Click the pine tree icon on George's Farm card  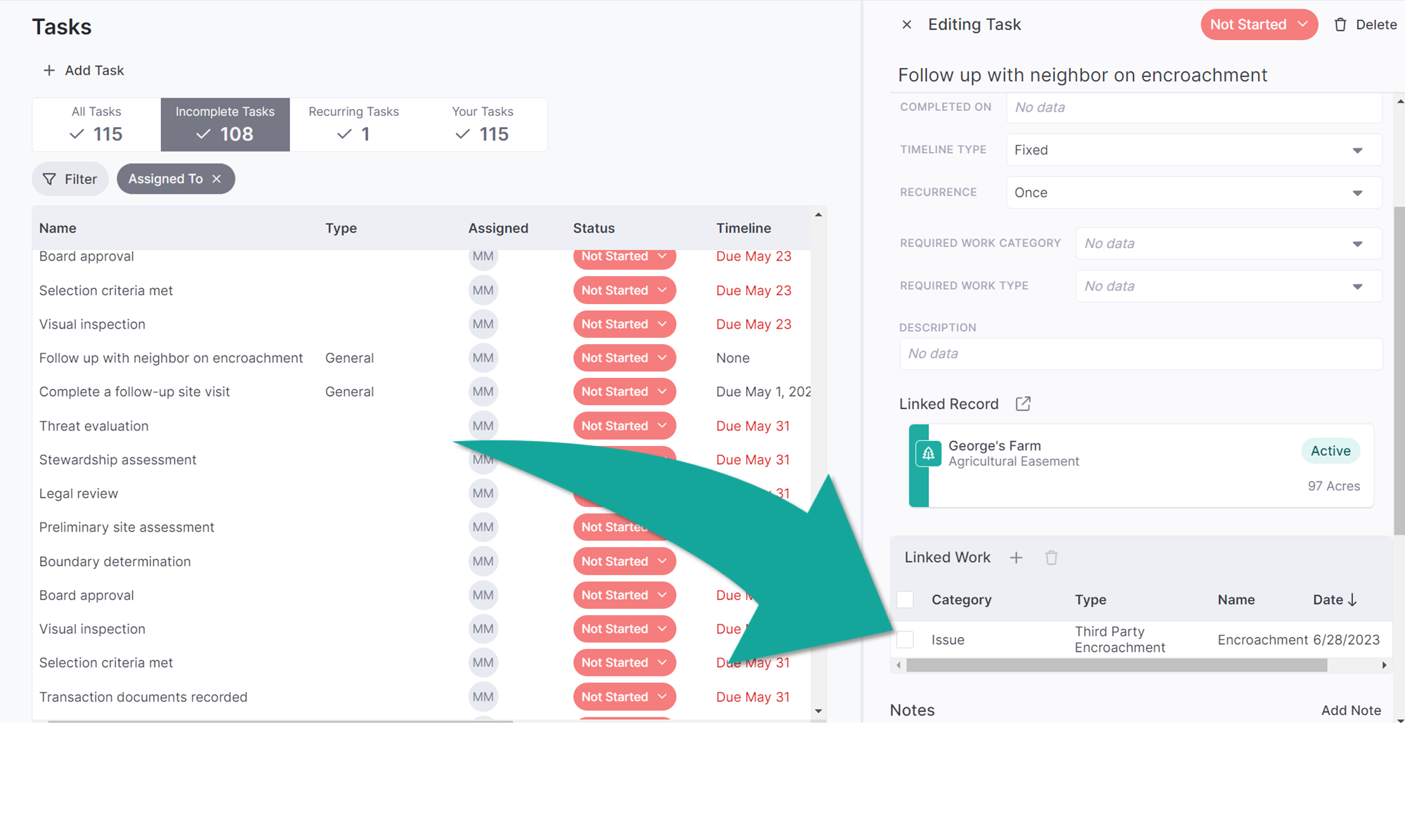click(928, 453)
